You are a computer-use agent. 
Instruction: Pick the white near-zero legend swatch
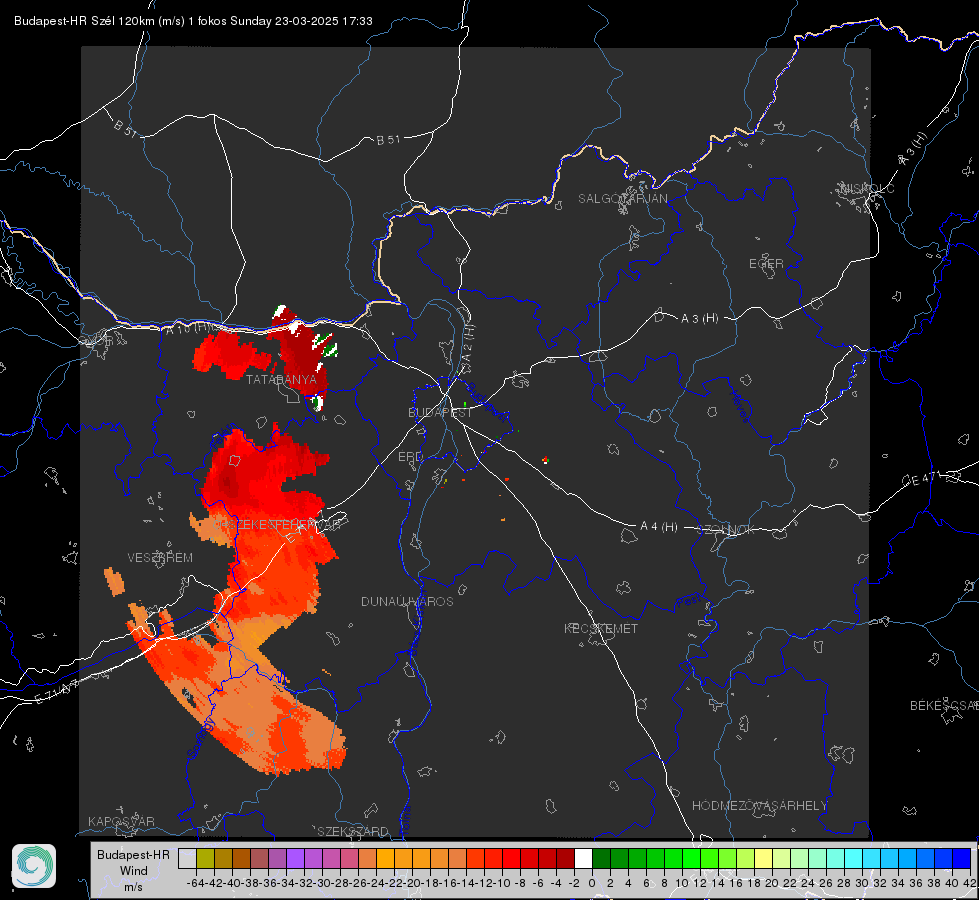[x=583, y=859]
